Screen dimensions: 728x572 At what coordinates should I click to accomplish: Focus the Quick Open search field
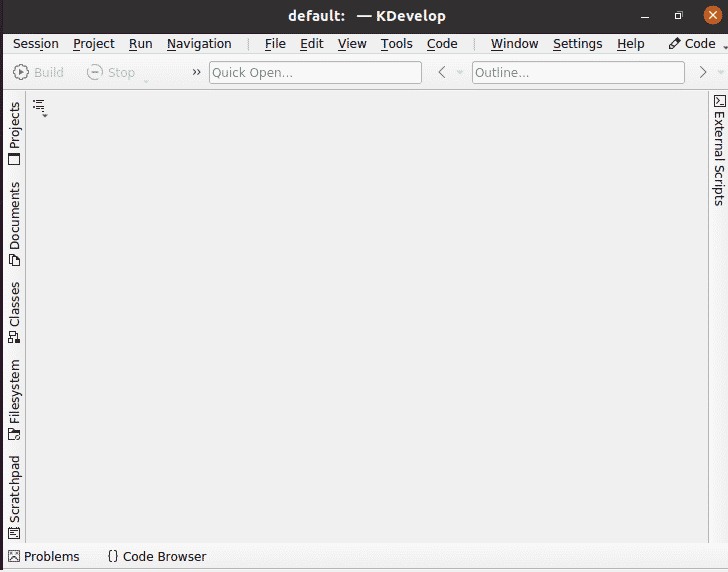point(315,72)
